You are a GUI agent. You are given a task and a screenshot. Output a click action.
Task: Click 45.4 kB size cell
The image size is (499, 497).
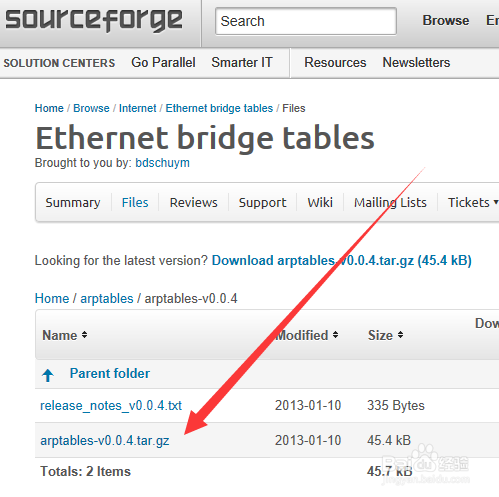pos(389,440)
